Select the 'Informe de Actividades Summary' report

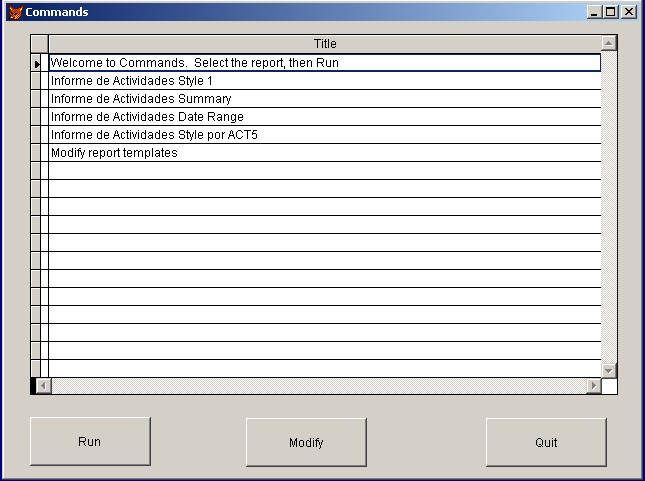click(140, 99)
